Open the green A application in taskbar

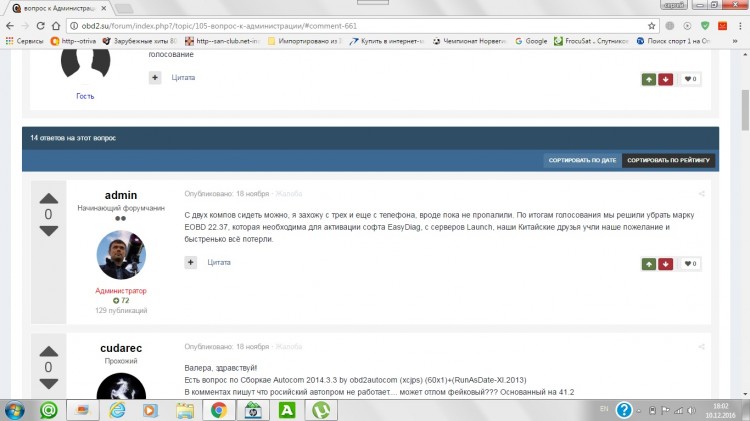[287, 410]
